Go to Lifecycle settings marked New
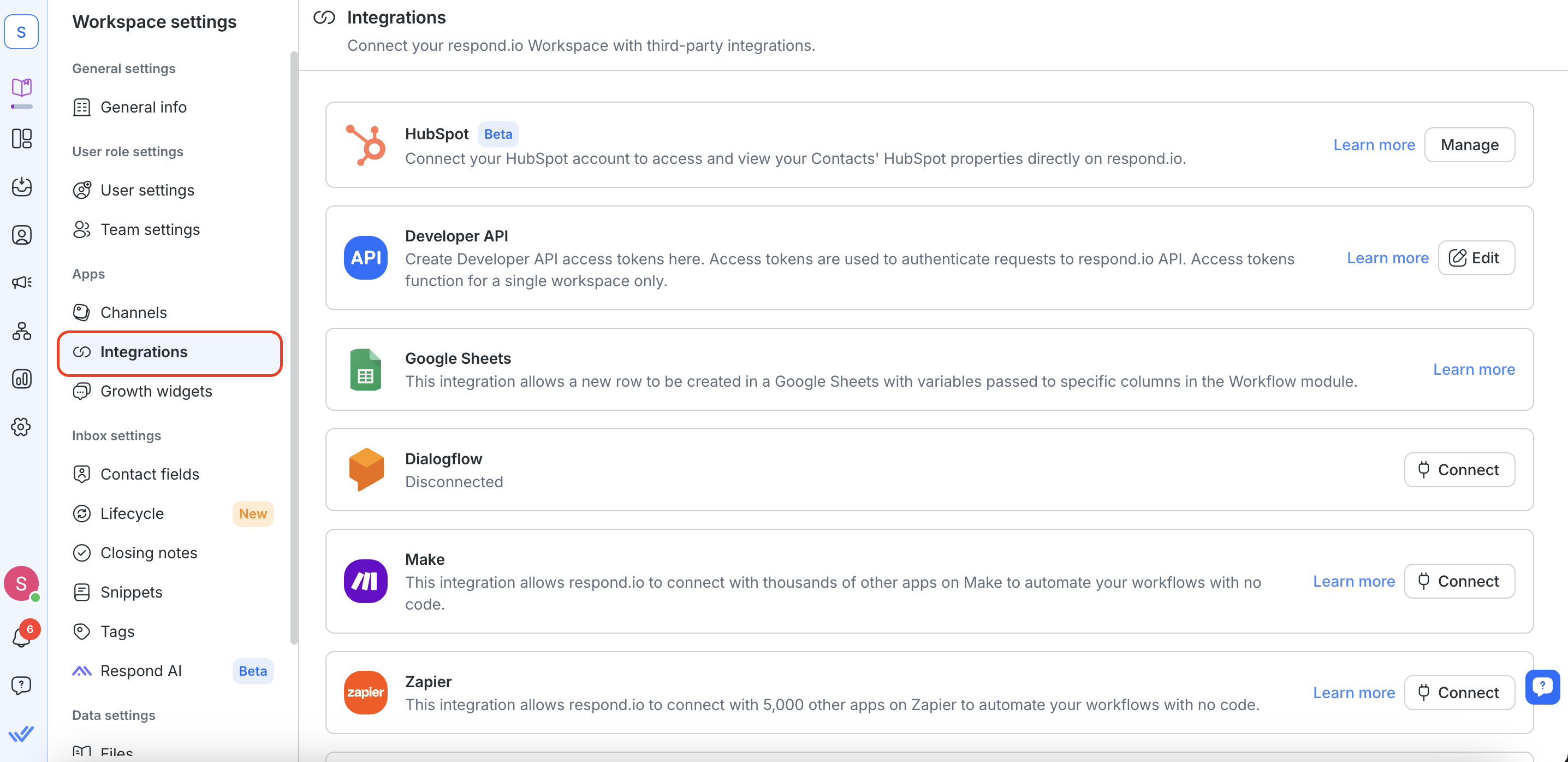 132,513
